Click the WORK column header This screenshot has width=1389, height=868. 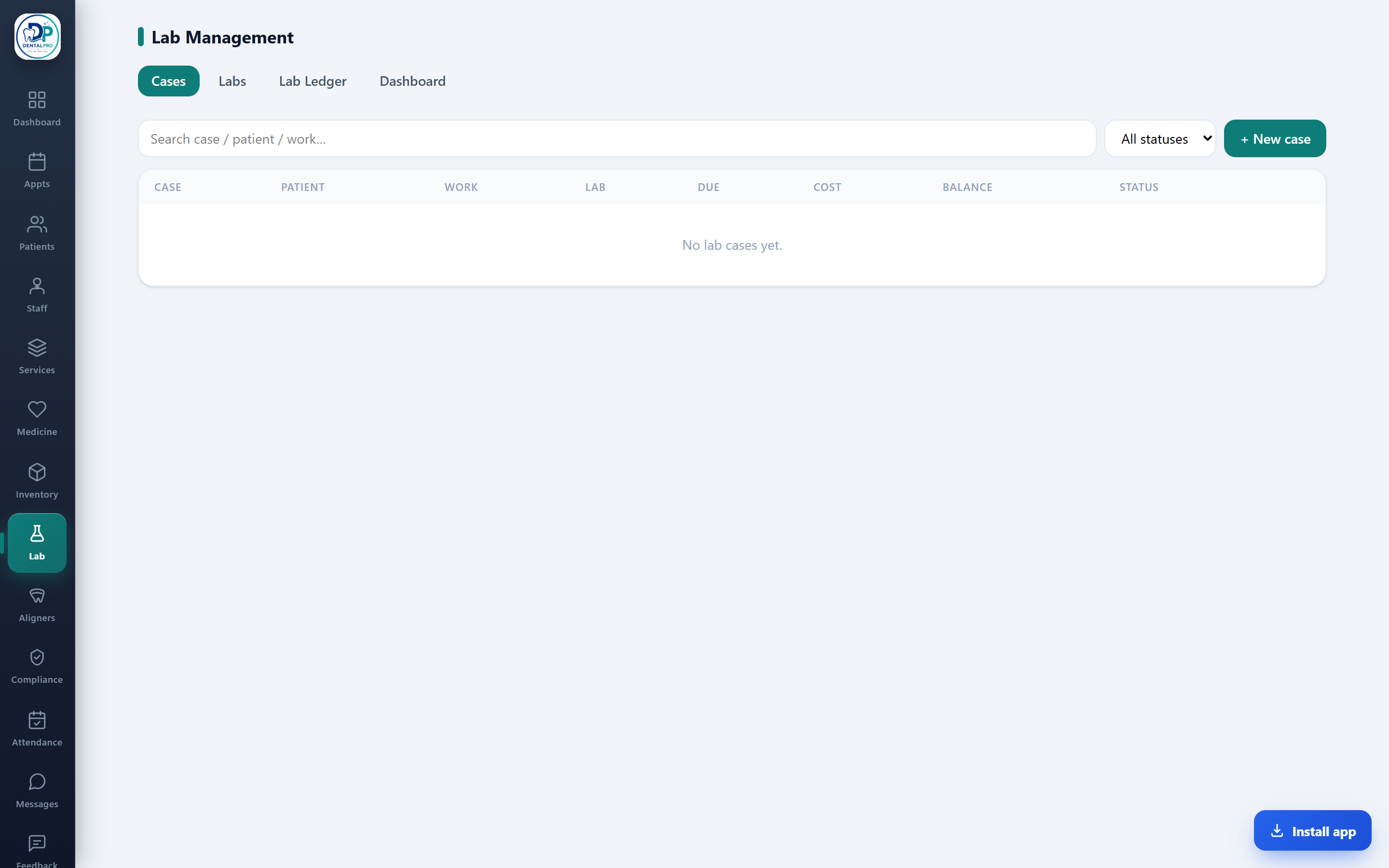(x=461, y=187)
